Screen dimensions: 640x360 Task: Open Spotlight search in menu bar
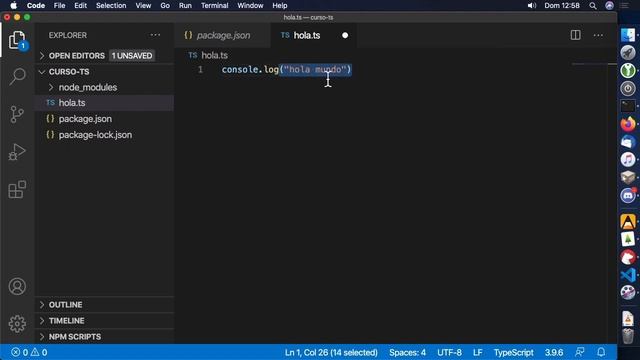[593, 6]
